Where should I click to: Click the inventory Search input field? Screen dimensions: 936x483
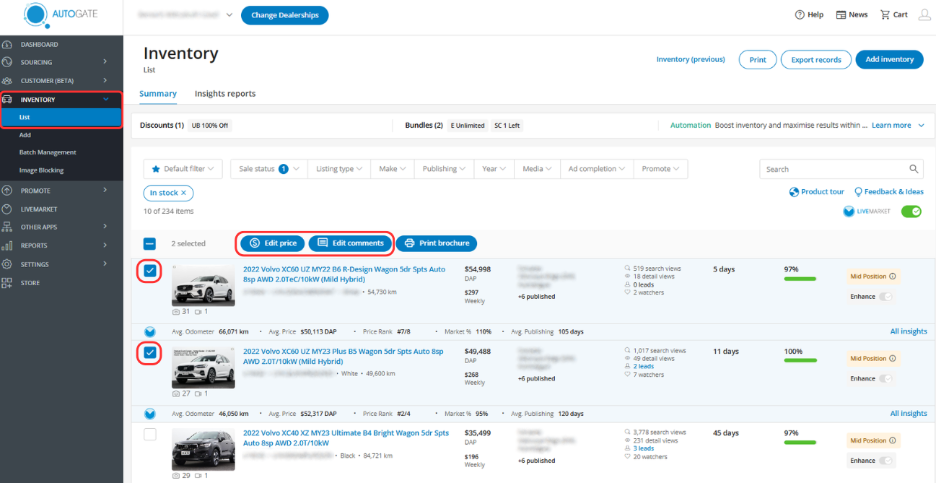tap(832, 169)
